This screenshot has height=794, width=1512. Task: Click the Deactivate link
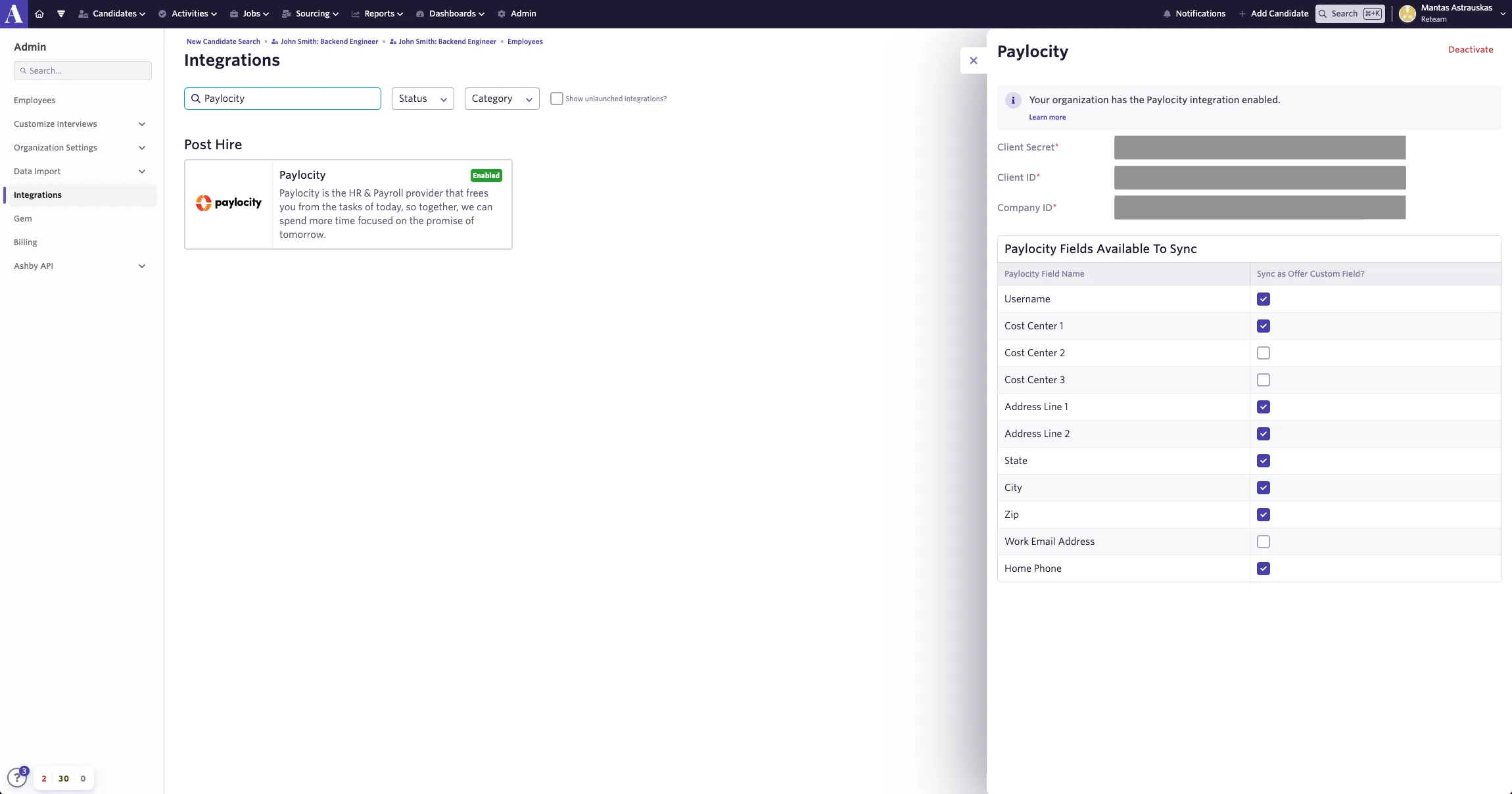(x=1471, y=50)
